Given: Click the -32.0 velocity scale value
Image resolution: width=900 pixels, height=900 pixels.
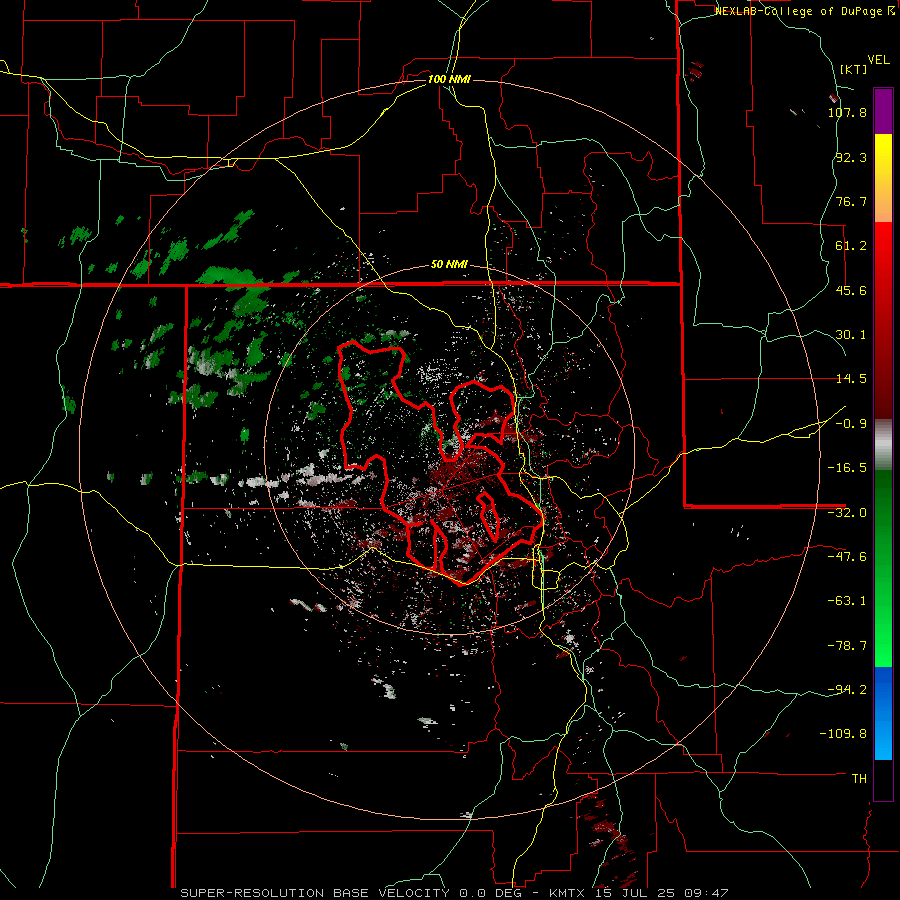Looking at the screenshot, I should pos(847,513).
